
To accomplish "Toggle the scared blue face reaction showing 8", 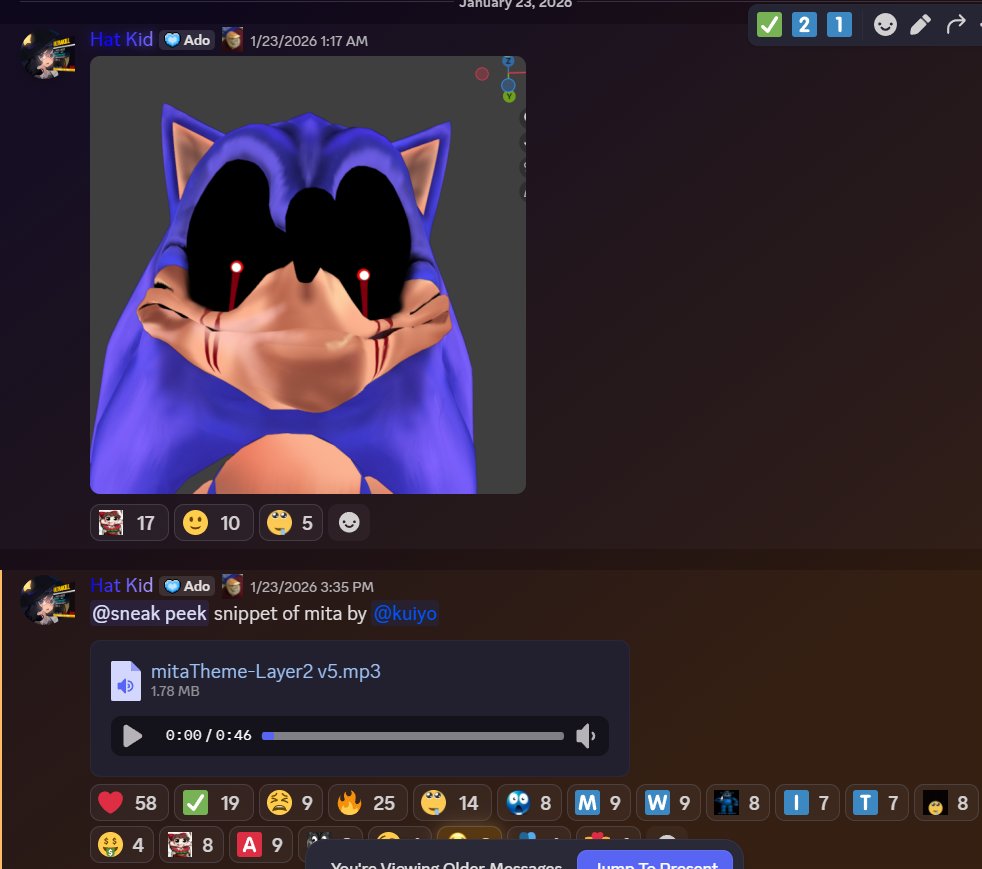I will pos(529,803).
